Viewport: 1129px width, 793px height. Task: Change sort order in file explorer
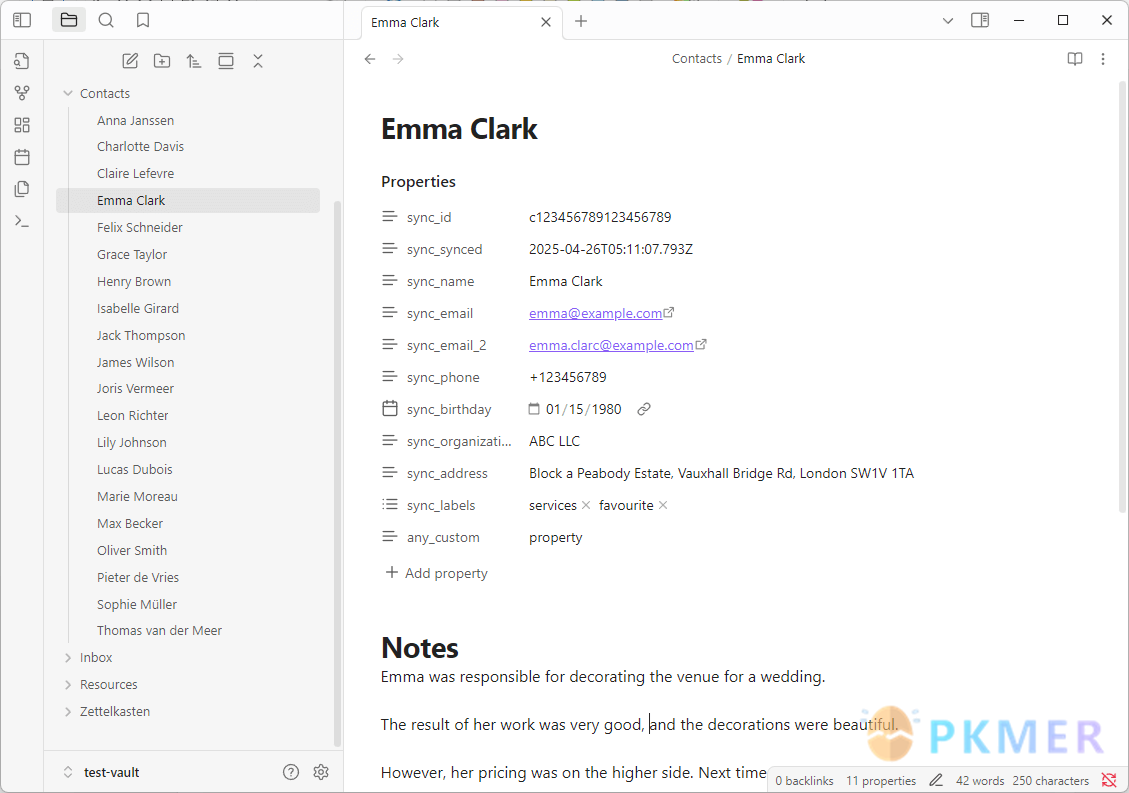(x=194, y=61)
